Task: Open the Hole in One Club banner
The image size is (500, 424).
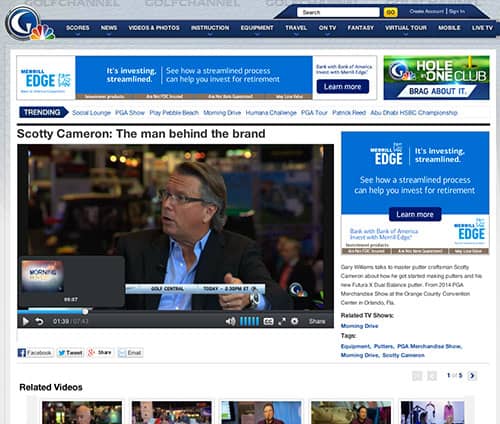Action: [437, 78]
